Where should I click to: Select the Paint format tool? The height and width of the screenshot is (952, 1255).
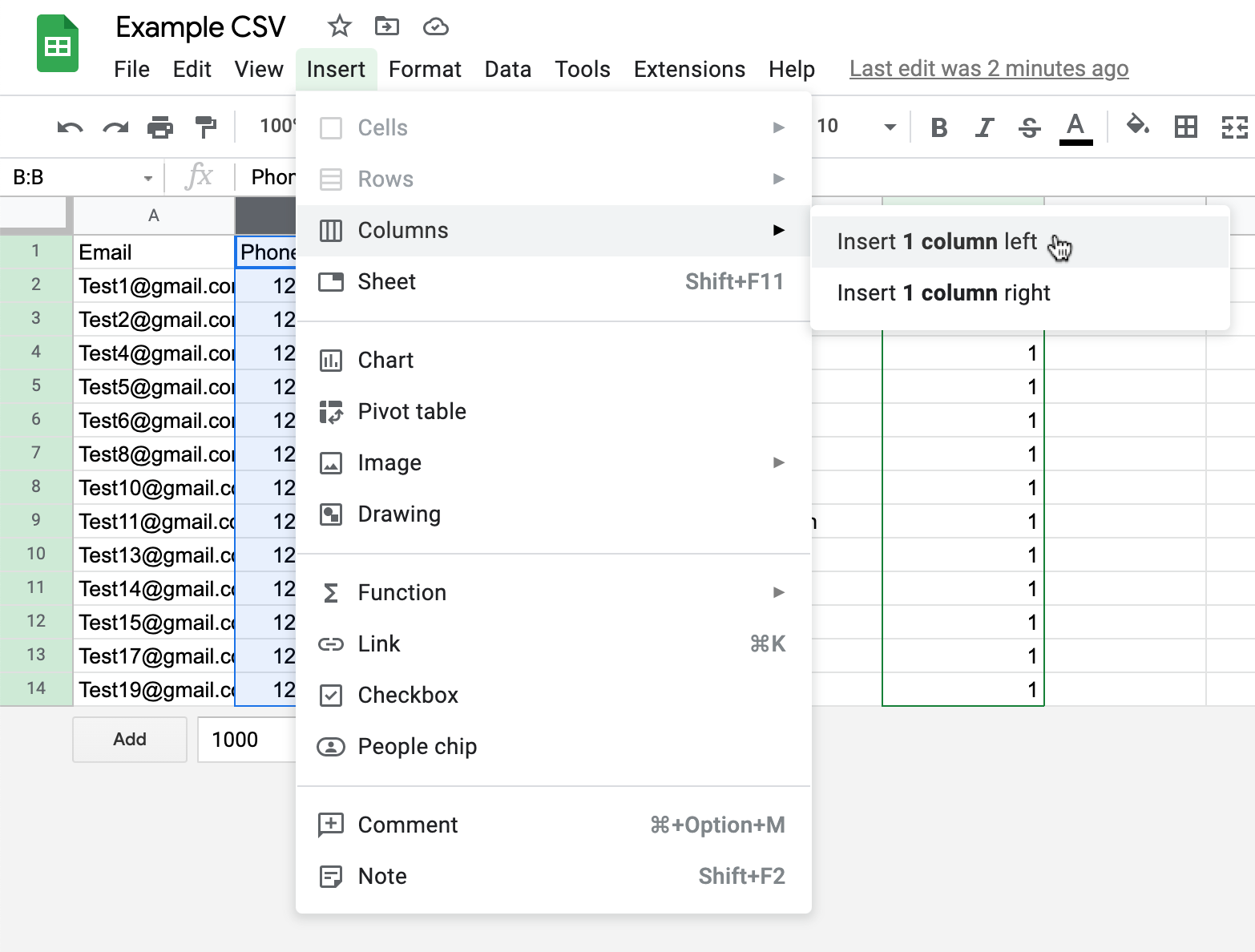click(206, 126)
